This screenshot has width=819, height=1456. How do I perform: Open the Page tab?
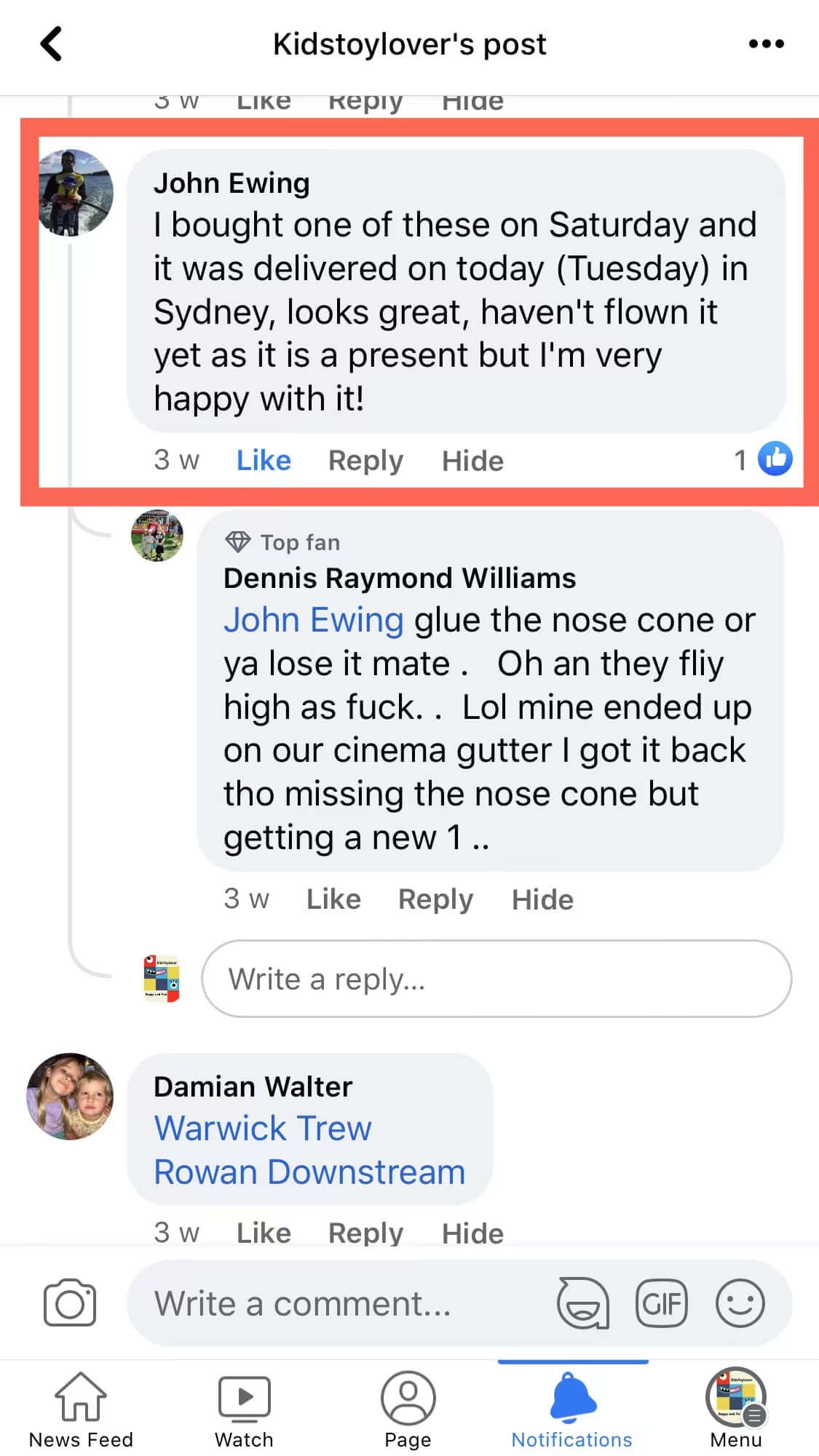tap(408, 1408)
